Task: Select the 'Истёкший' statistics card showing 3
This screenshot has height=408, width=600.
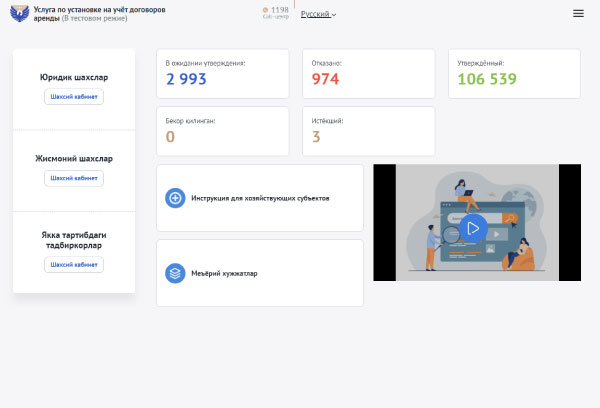Action: tap(368, 131)
